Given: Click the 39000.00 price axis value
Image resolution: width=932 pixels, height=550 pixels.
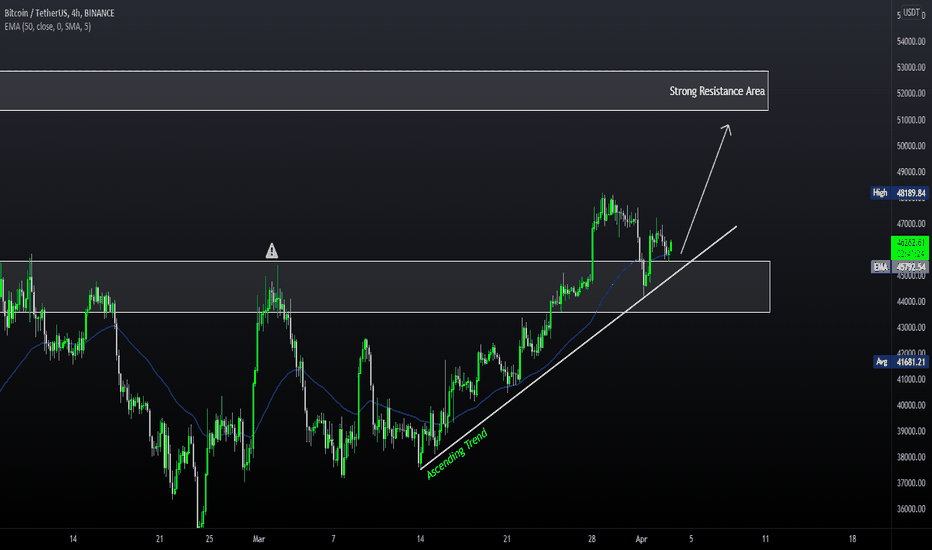Looking at the screenshot, I should point(911,431).
